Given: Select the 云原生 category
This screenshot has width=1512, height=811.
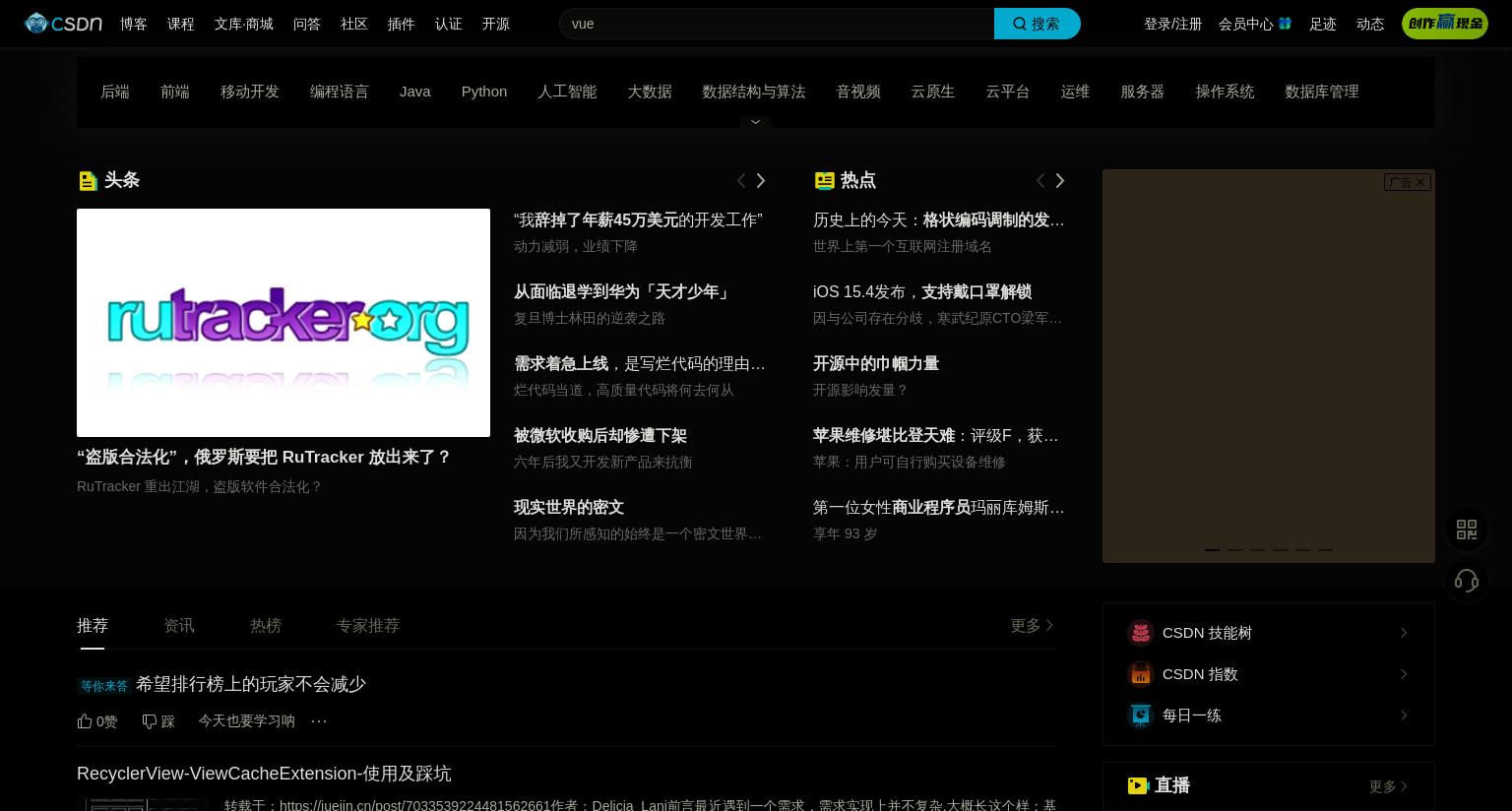Looking at the screenshot, I should pos(933,92).
